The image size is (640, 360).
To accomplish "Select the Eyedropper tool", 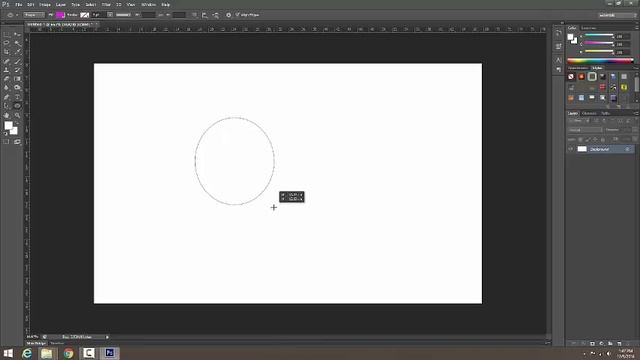I will pos(17,52).
